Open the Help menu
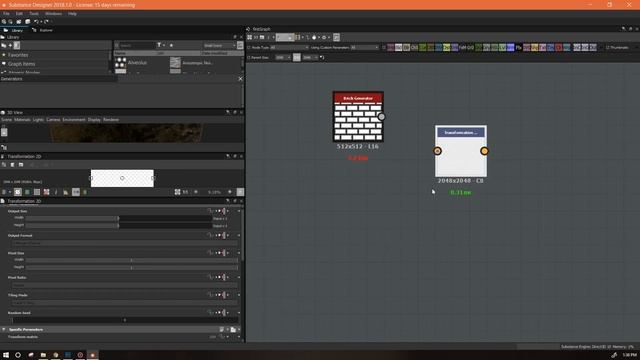640x360 pixels. pyautogui.click(x=72, y=13)
